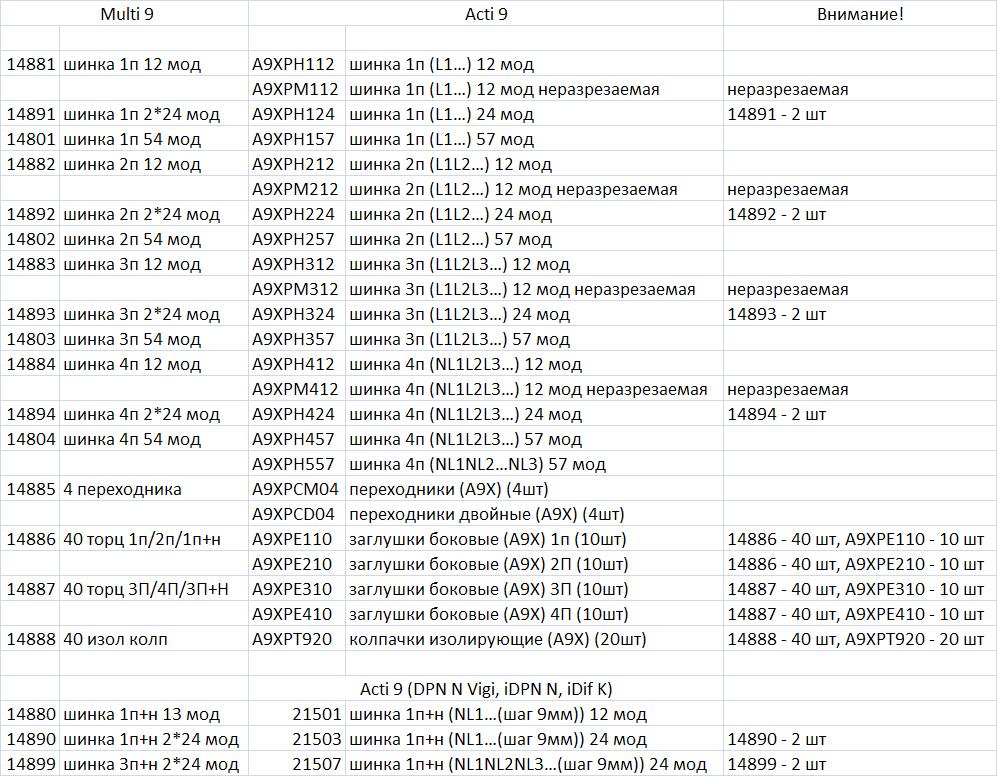This screenshot has width=997, height=776.
Task: Select cell A9XPE110 in Acti 9 column
Action: tap(297, 539)
